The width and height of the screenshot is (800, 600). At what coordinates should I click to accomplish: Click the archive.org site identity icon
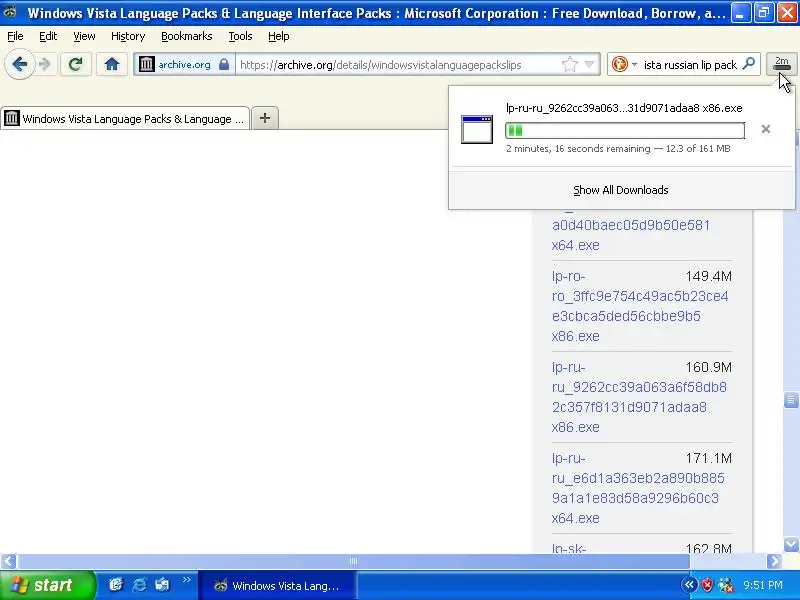click(146, 64)
